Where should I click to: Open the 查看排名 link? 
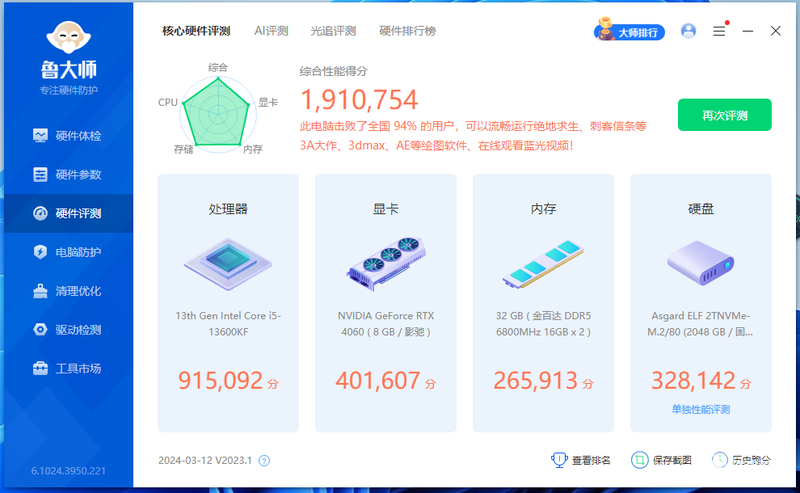[591, 461]
